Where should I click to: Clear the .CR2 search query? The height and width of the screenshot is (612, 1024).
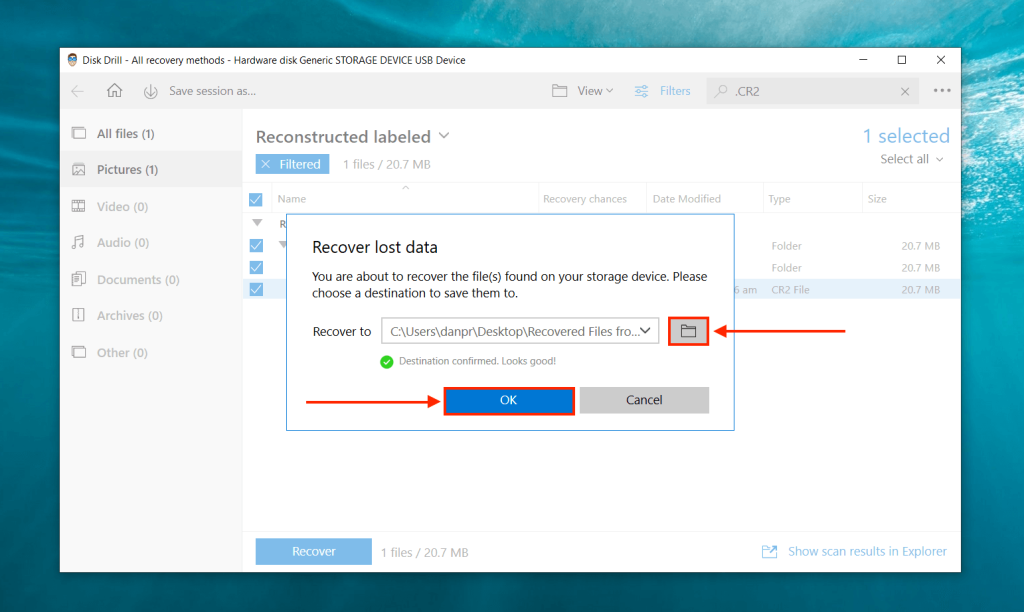(905, 90)
